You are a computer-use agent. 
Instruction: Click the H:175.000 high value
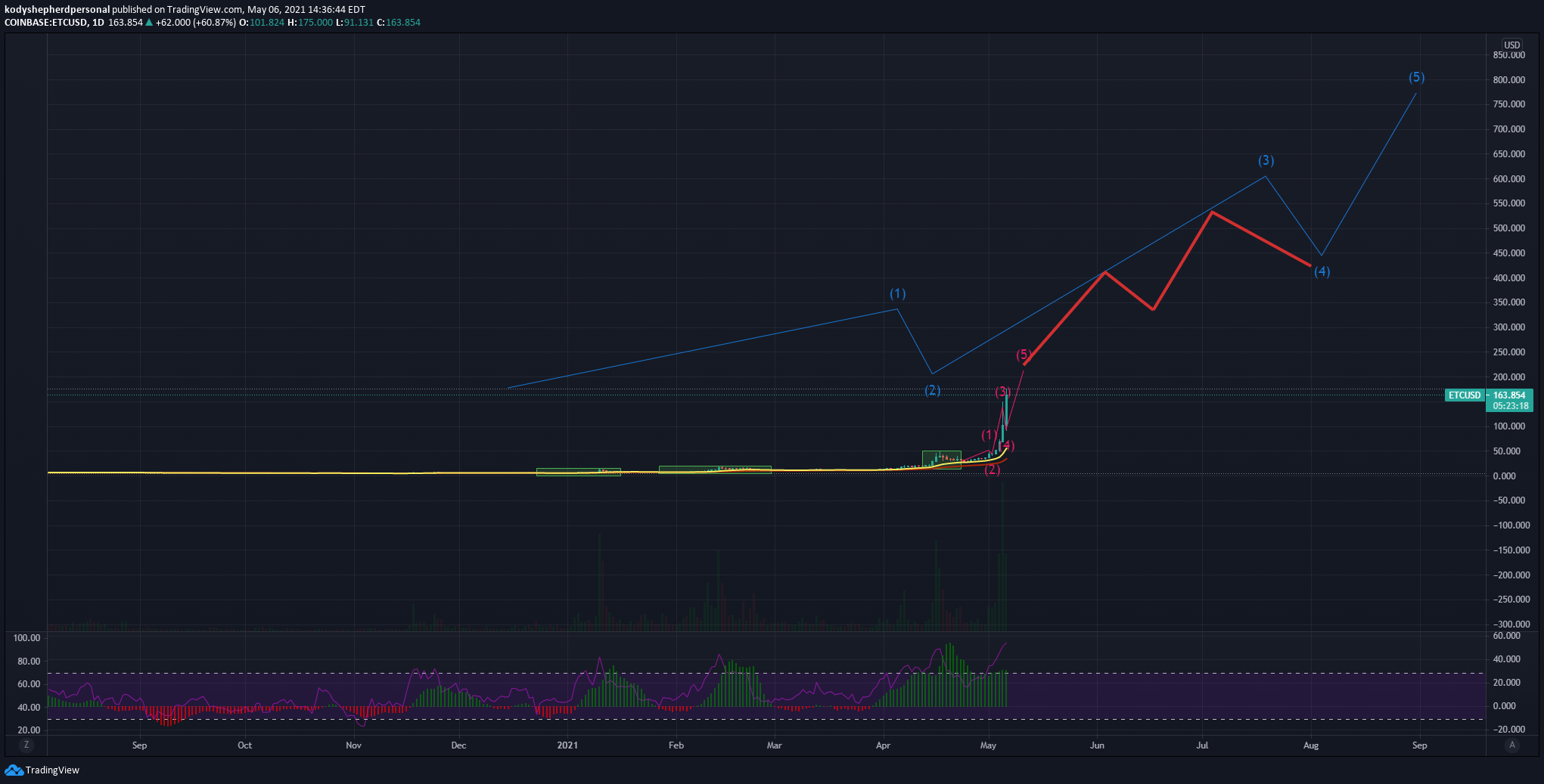pyautogui.click(x=310, y=22)
